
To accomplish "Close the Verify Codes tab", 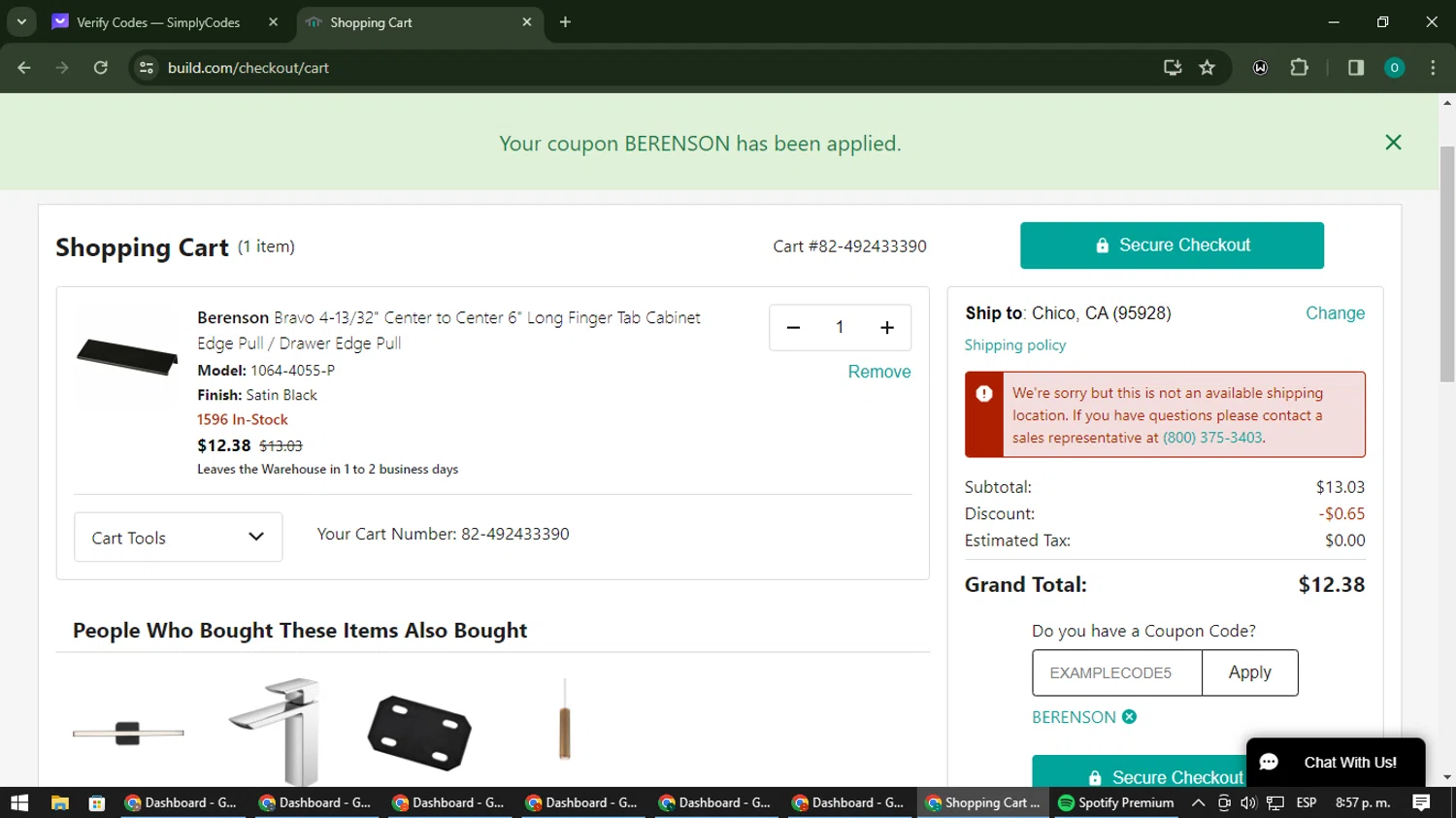I will point(274,22).
